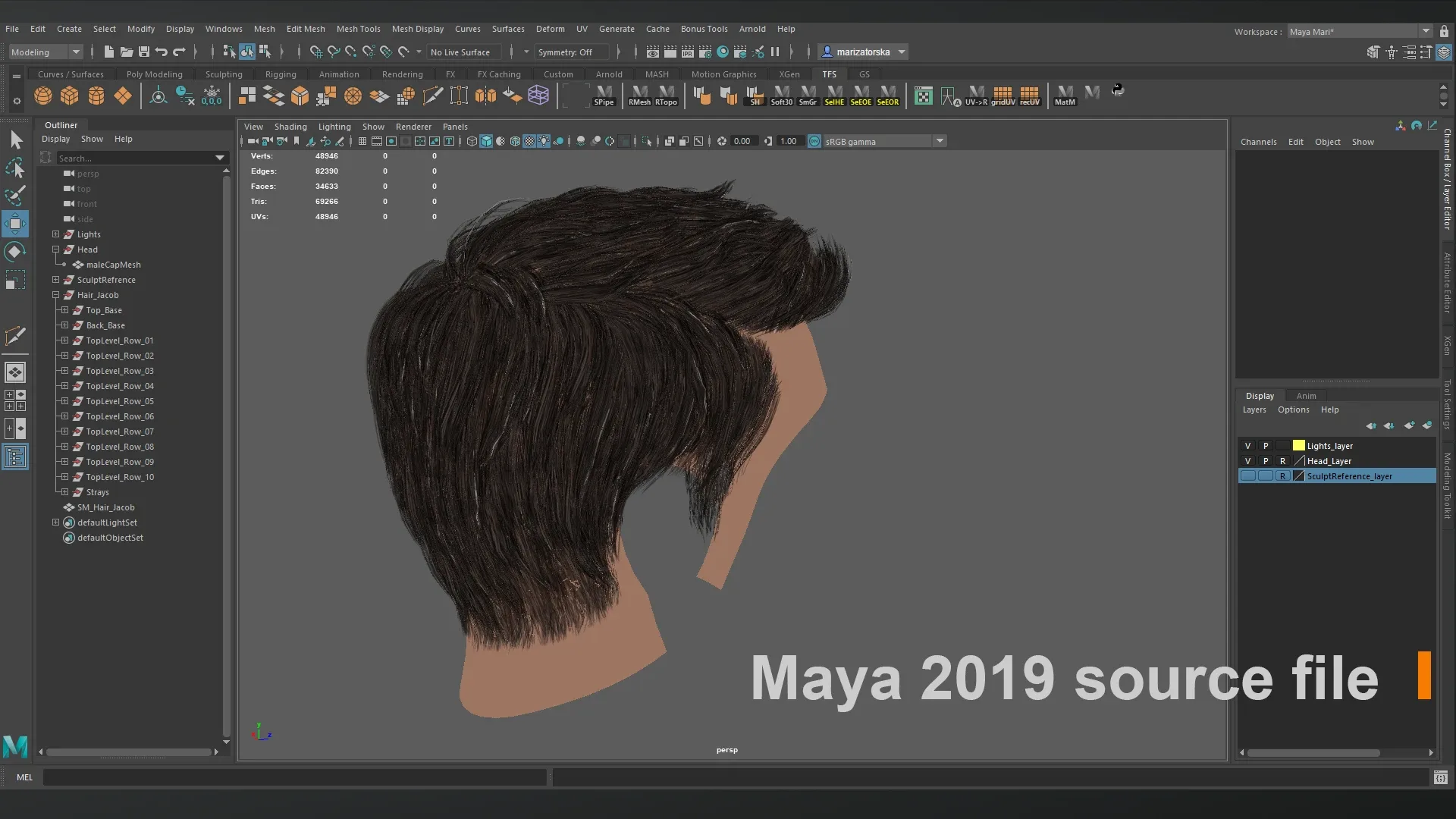Screen dimensions: 1456x819
Task: Click the Soft Select (Soft30) icon
Action: [x=780, y=94]
